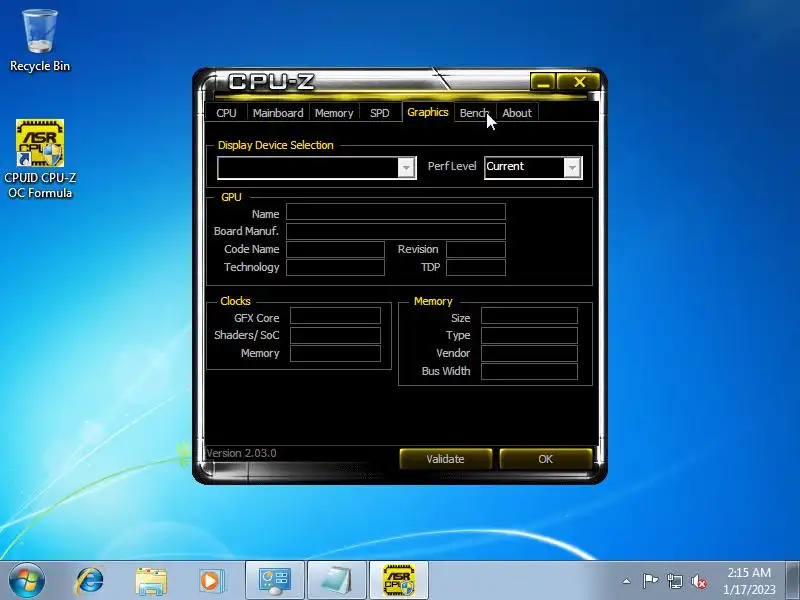800x600 pixels.
Task: Click the memory Size field
Action: click(x=530, y=316)
